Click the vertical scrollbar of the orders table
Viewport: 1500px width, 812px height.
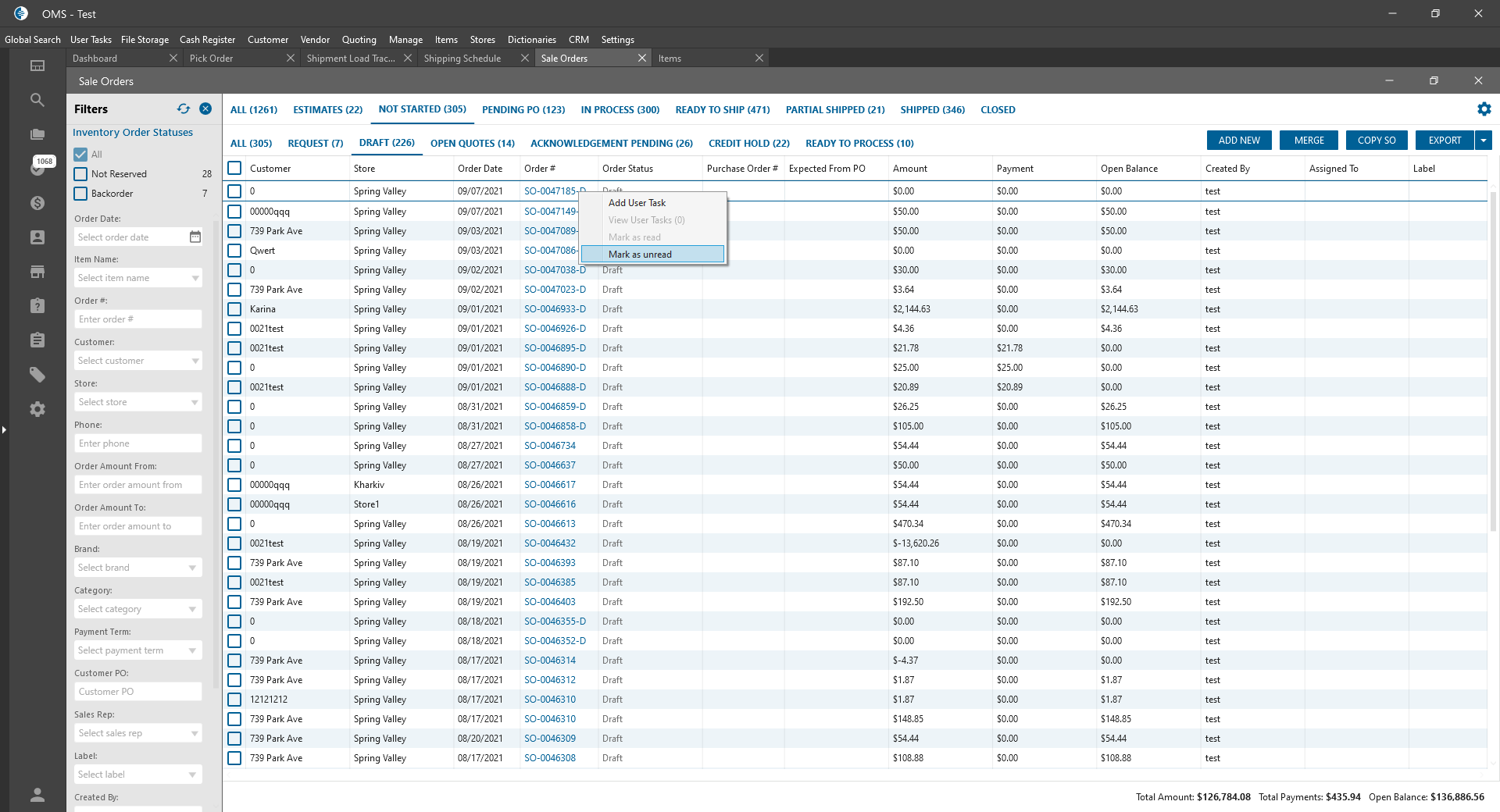coord(1493,359)
